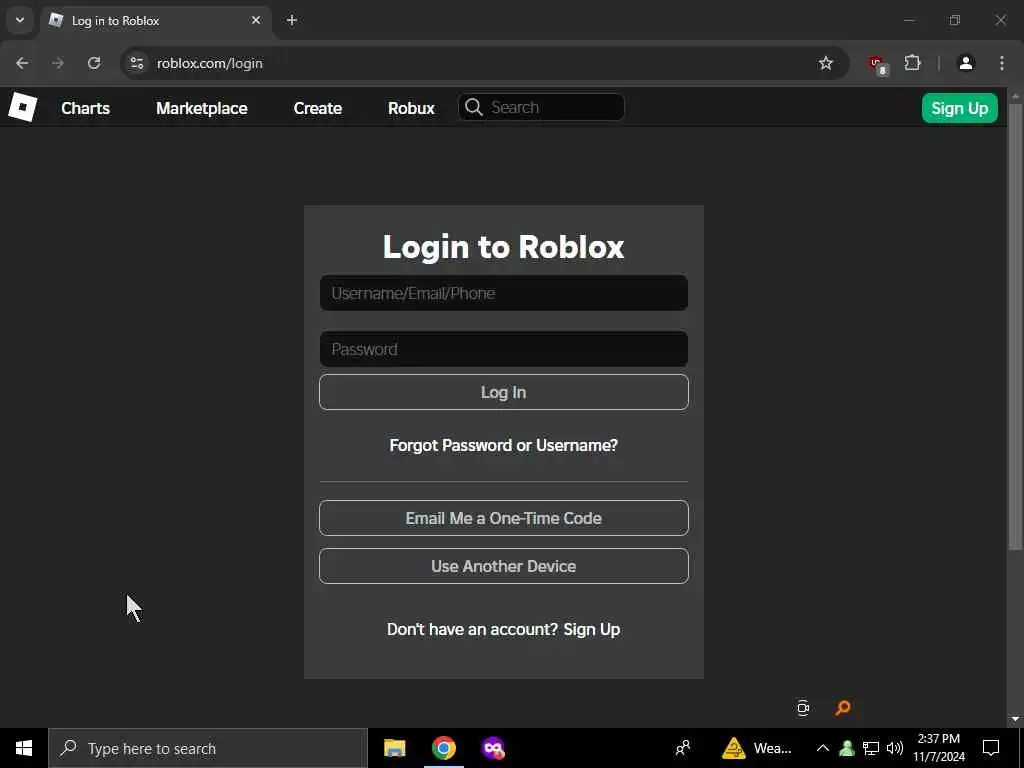Image resolution: width=1024 pixels, height=768 pixels.
Task: Open the red extension icon with badge 8
Action: 877,64
